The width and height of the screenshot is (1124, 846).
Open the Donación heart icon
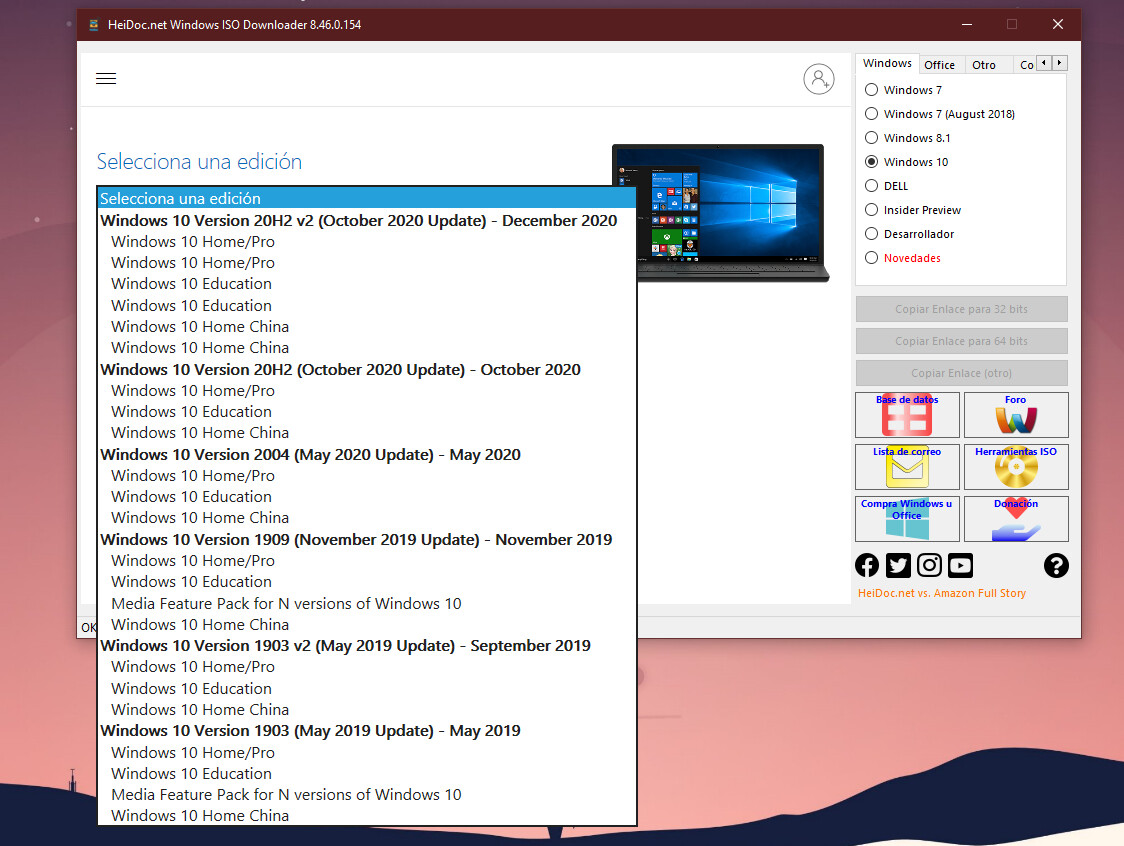1016,519
